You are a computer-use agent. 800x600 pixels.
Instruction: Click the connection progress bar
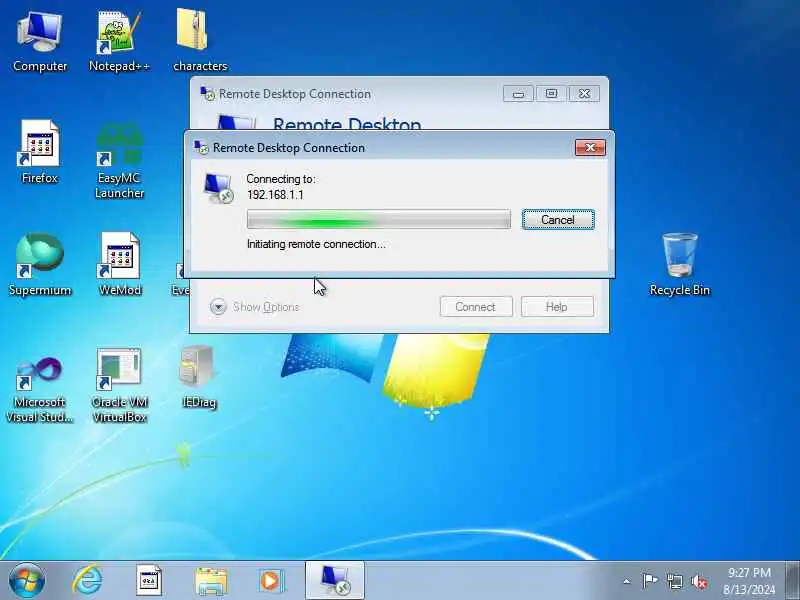coord(379,219)
